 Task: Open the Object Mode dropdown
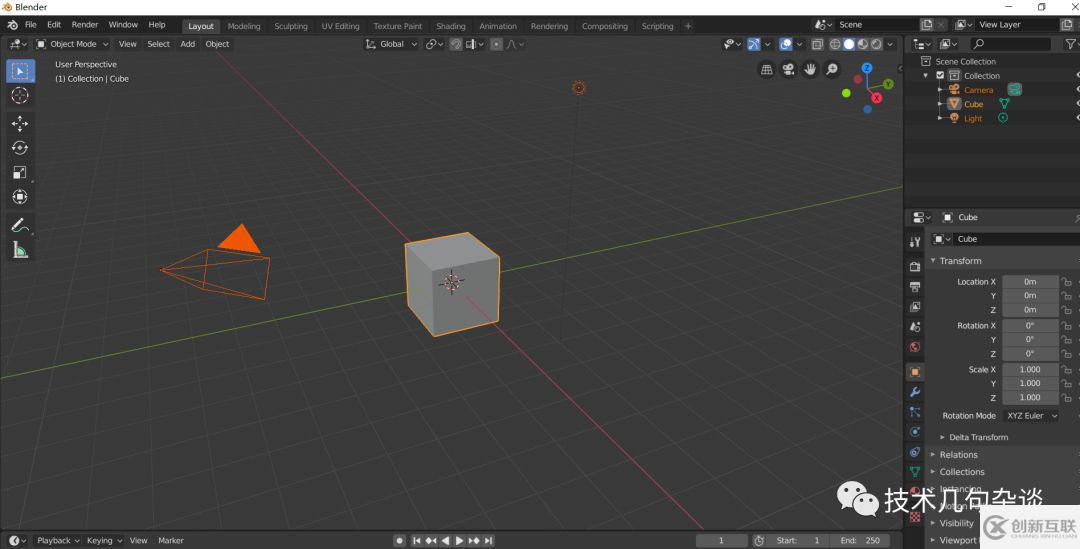click(x=73, y=44)
